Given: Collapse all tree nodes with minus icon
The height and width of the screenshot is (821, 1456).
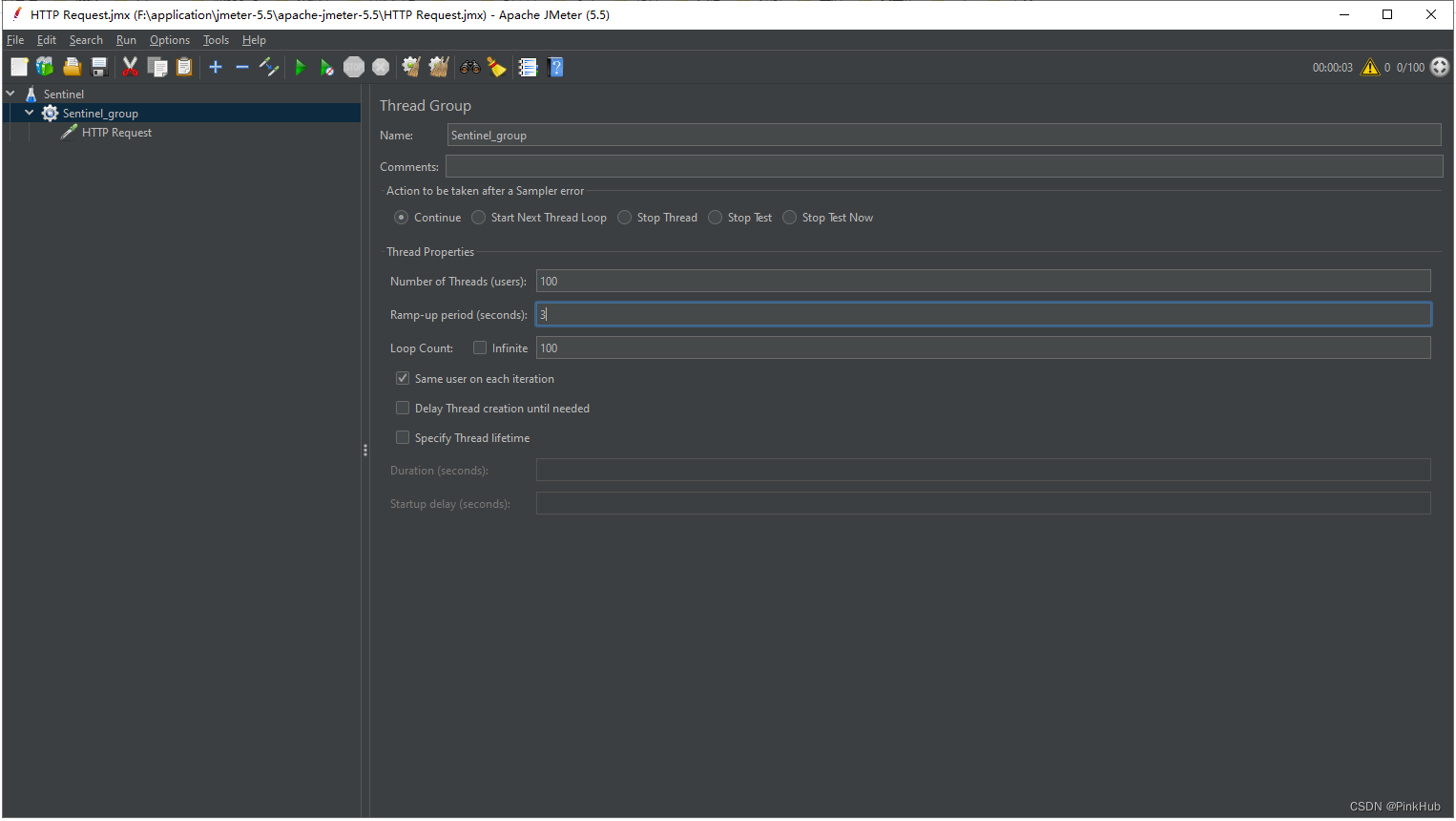Looking at the screenshot, I should click(x=242, y=67).
